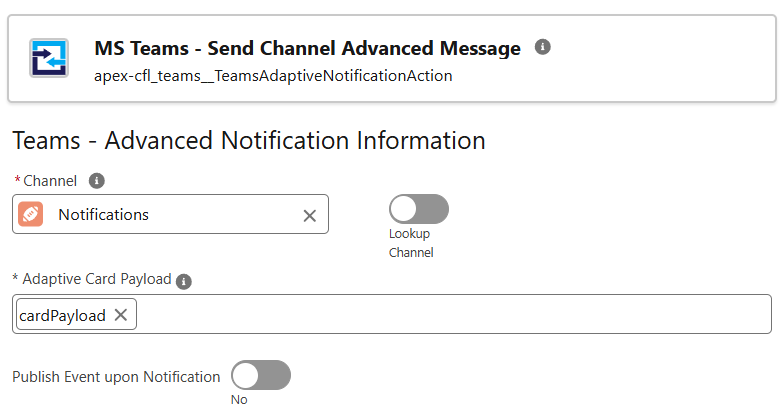Click the info icon next to Send Channel Advanced Message
The width and height of the screenshot is (783, 413).
pyautogui.click(x=542, y=47)
